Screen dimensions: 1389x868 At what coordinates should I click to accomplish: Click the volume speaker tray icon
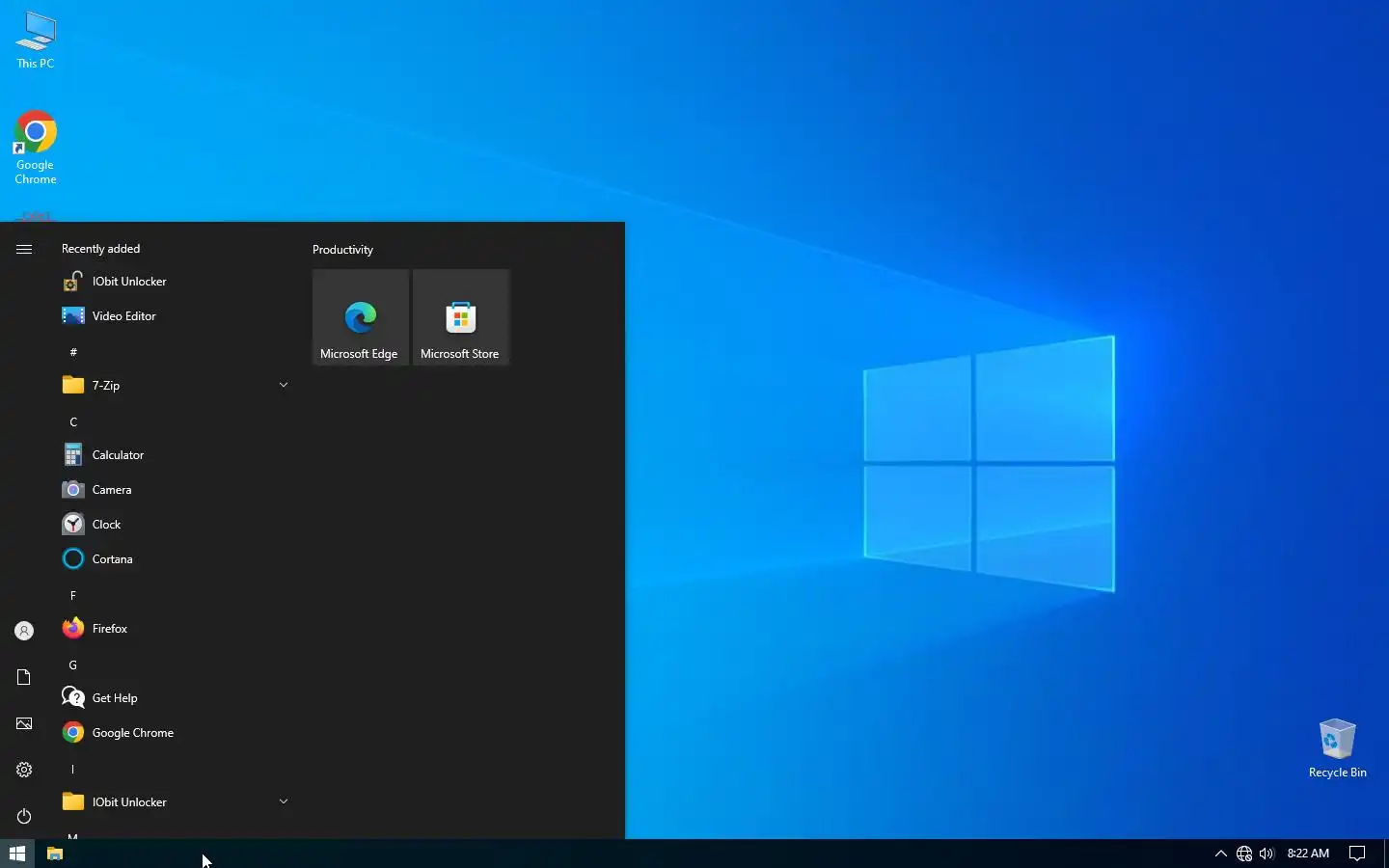click(1267, 854)
